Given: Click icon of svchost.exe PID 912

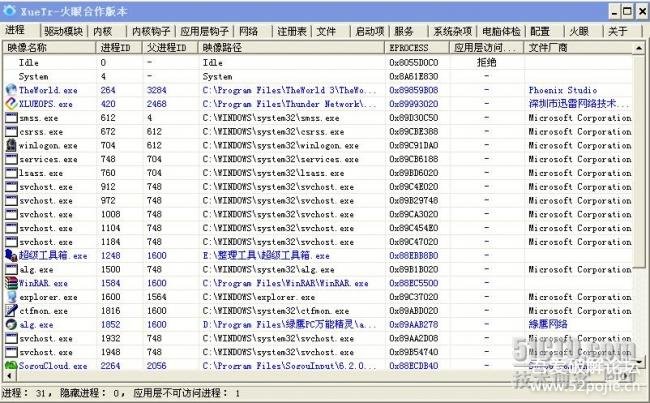Looking at the screenshot, I should point(11,187).
